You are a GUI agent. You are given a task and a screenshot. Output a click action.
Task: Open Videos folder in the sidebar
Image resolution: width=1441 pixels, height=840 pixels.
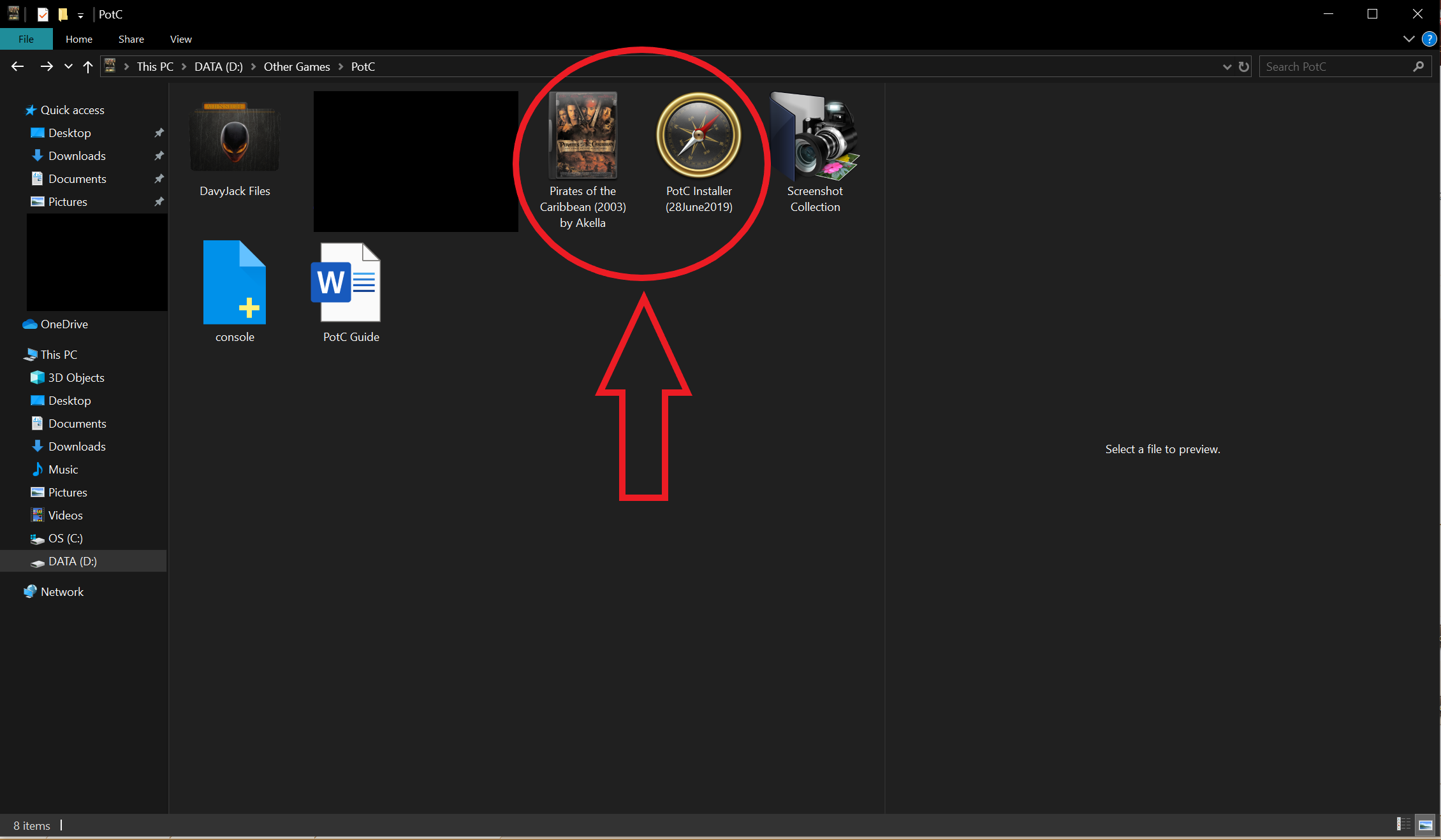click(65, 515)
